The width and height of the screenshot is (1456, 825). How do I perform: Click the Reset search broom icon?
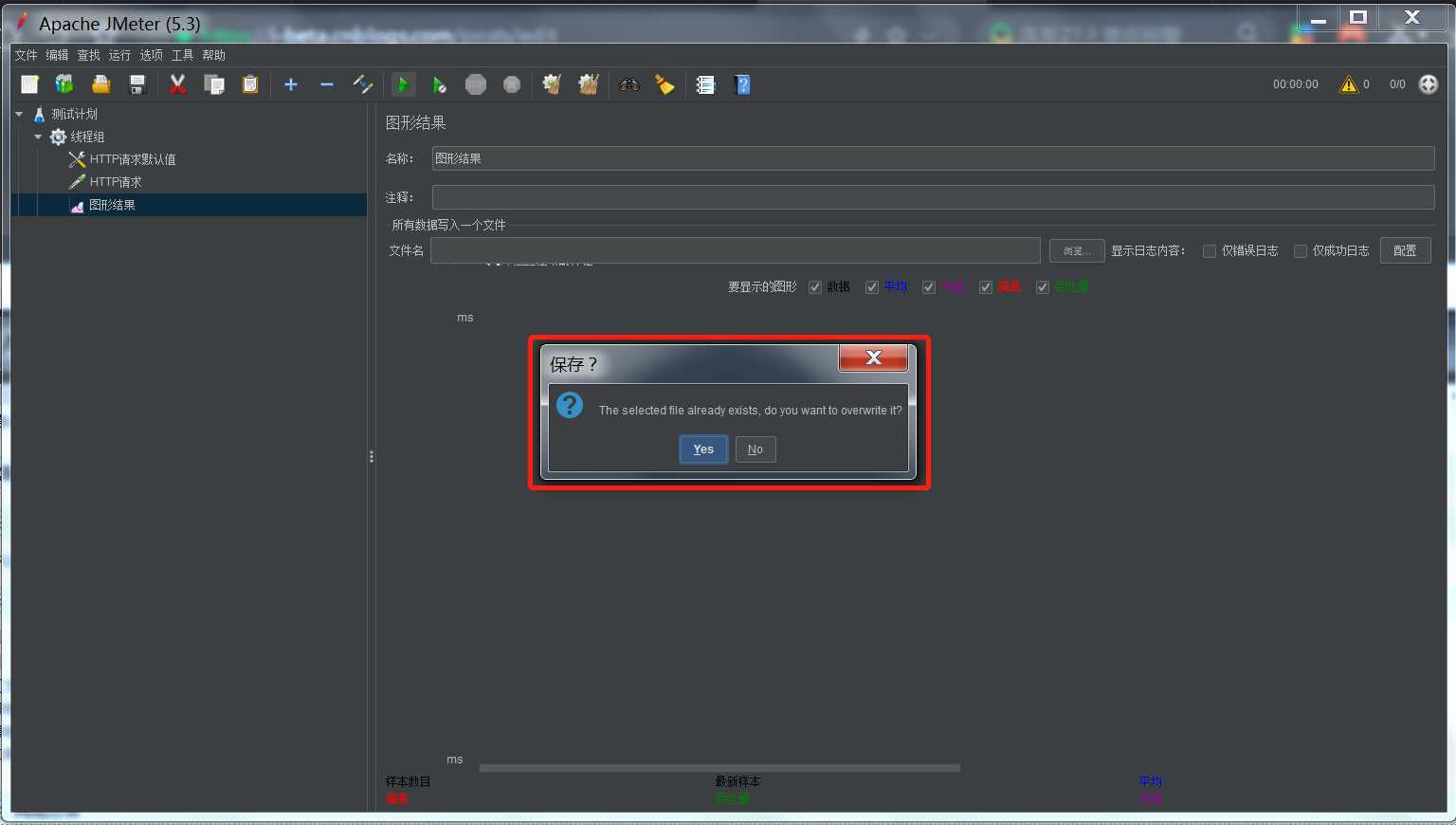[x=665, y=84]
